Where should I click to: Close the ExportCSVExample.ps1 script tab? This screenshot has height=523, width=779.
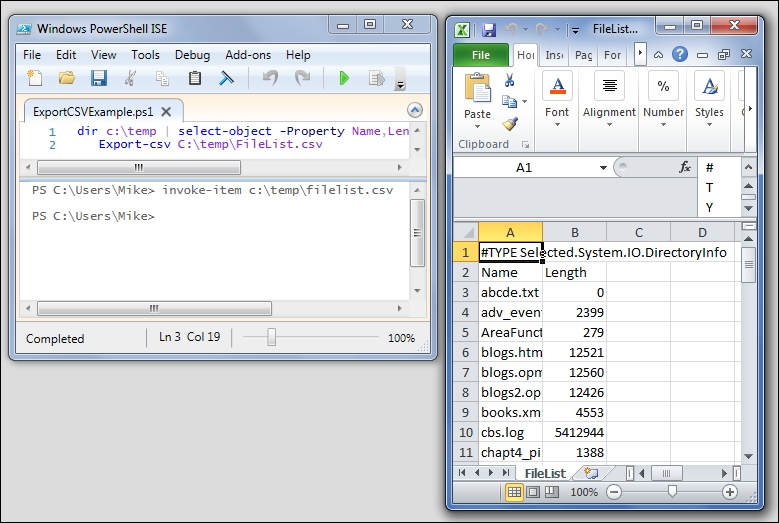pyautogui.click(x=166, y=112)
